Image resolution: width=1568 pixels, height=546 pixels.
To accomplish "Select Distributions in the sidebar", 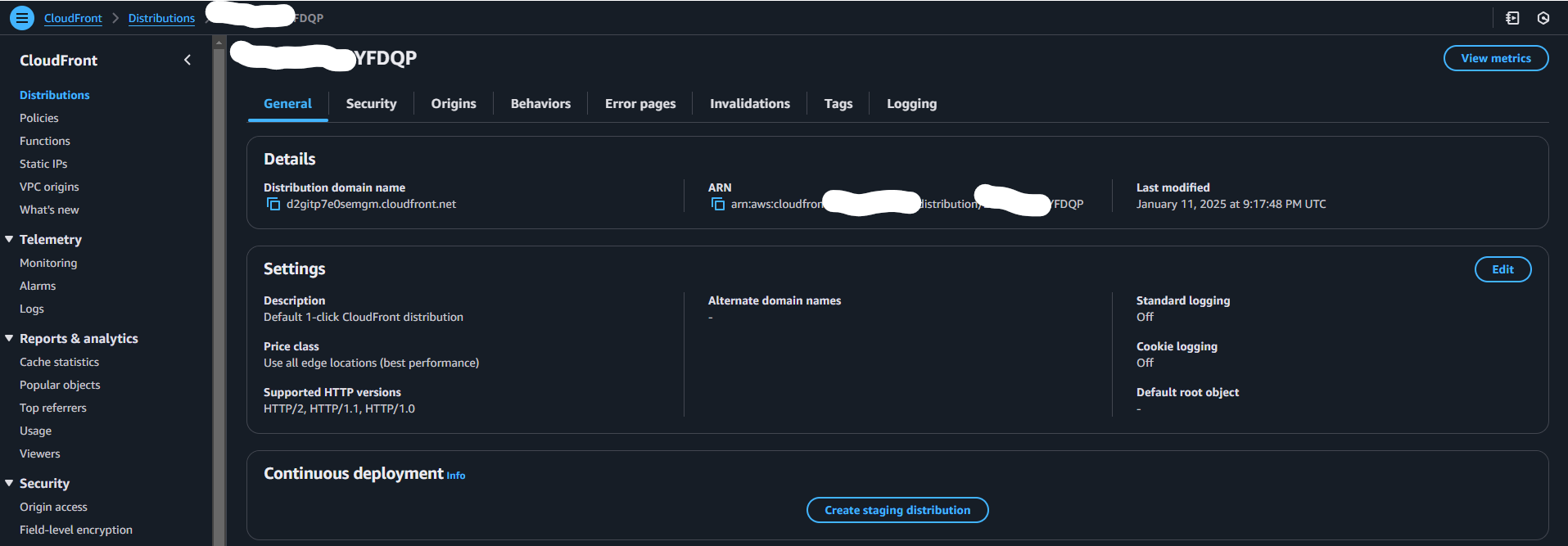I will [55, 95].
